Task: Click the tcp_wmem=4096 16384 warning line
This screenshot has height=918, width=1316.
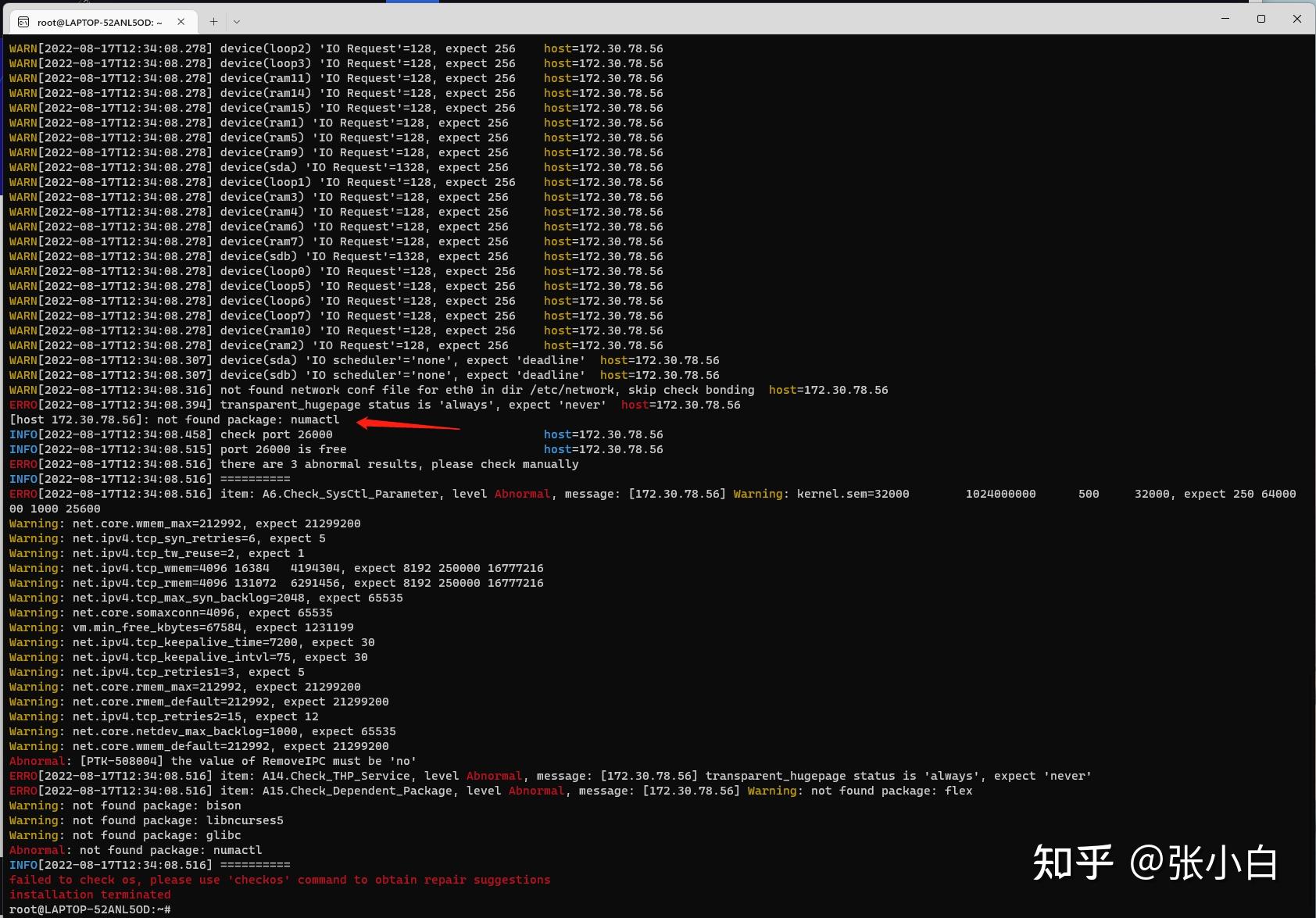Action: [x=277, y=568]
